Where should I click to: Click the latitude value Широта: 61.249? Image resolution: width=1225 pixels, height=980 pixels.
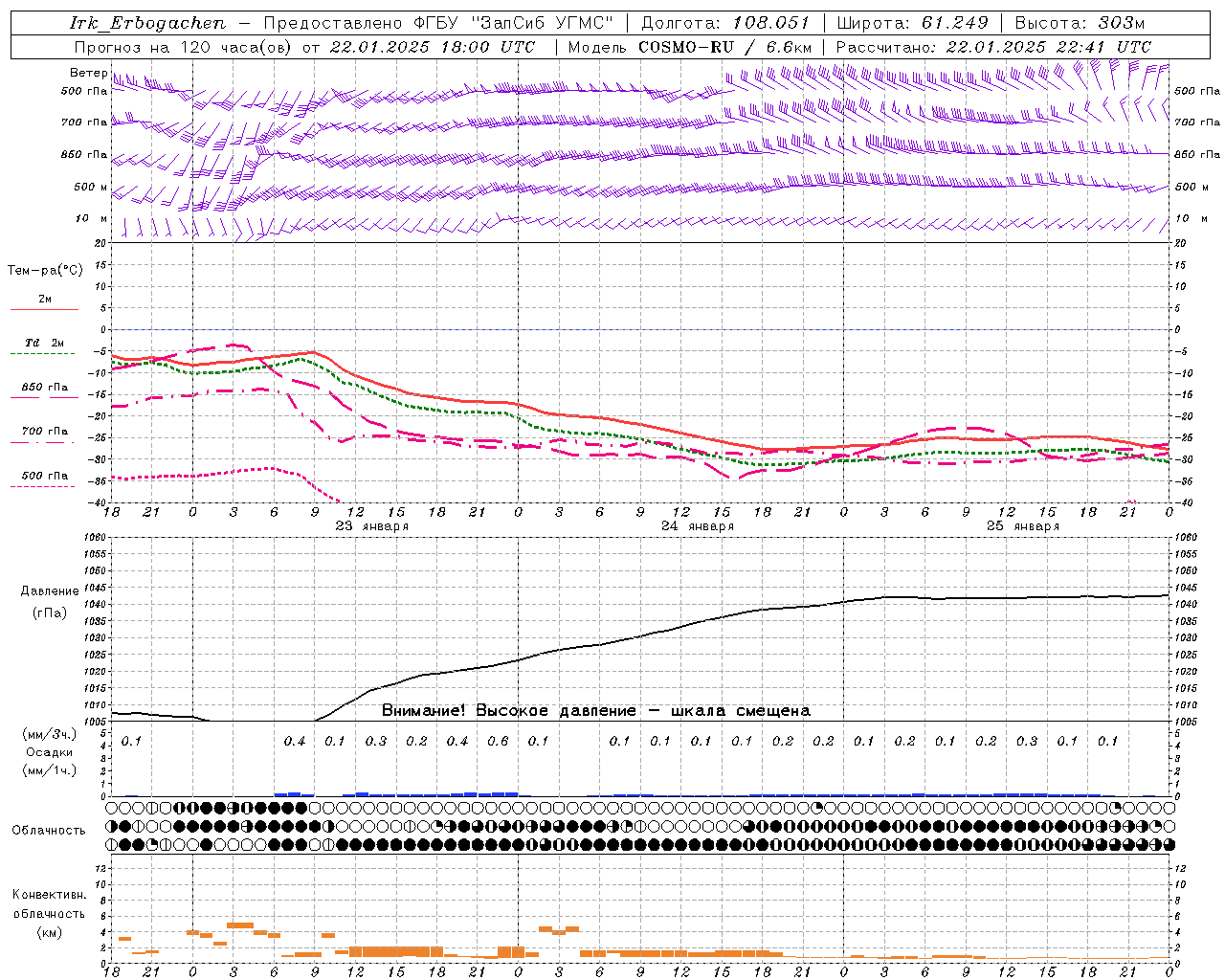tap(912, 23)
